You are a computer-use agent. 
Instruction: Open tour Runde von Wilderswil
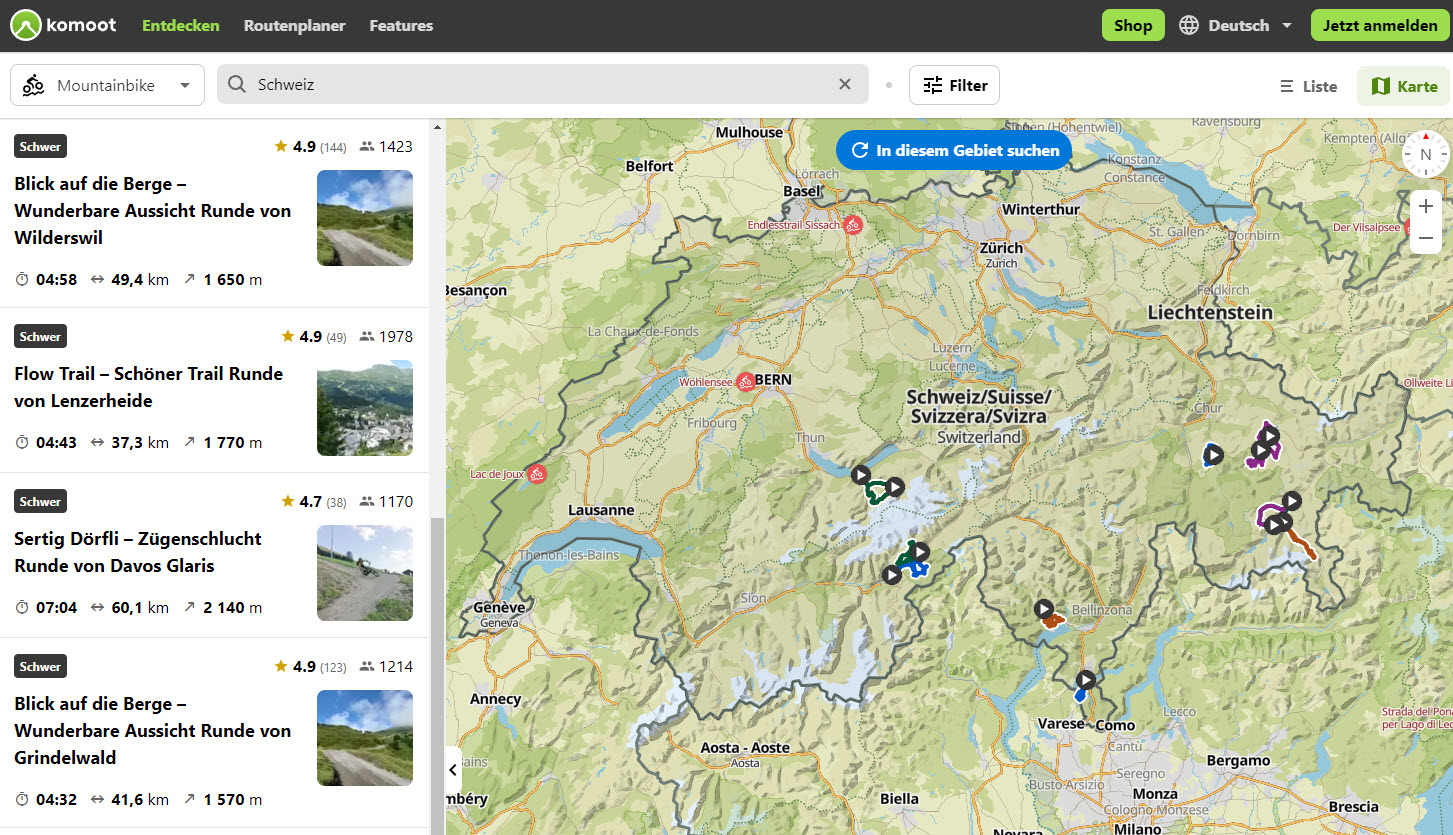coord(152,211)
